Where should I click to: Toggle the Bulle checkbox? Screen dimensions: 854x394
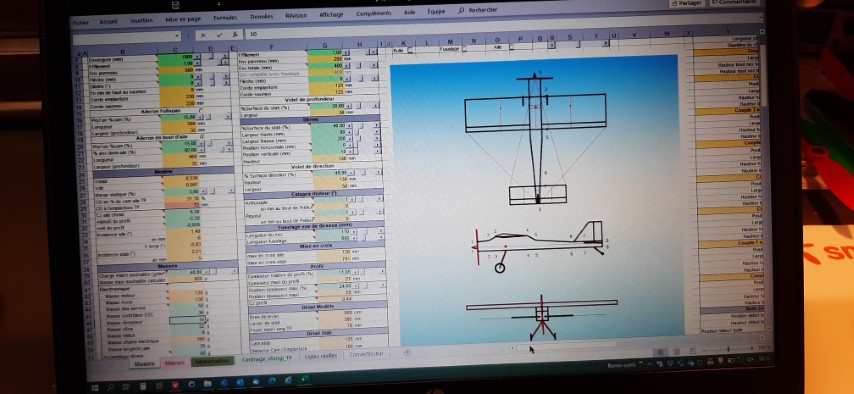coord(411,50)
